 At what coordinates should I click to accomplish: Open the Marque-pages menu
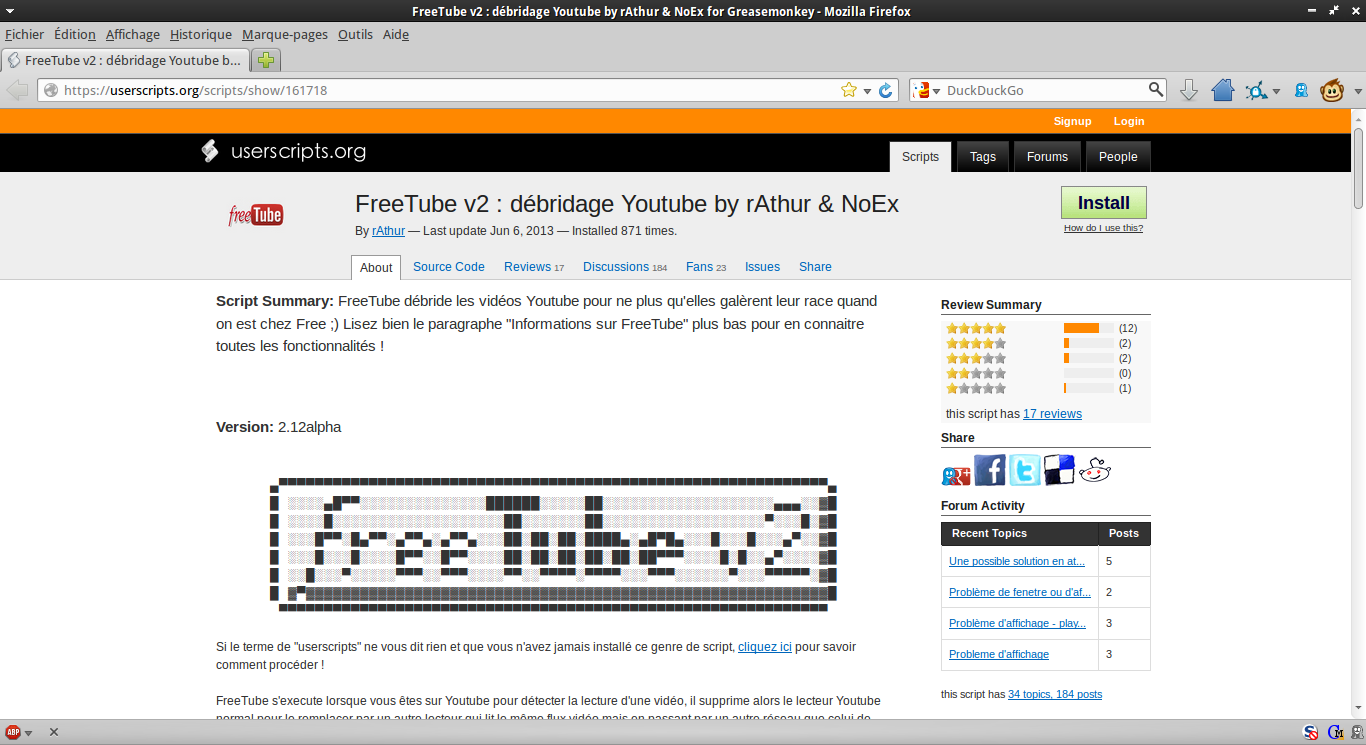click(284, 34)
